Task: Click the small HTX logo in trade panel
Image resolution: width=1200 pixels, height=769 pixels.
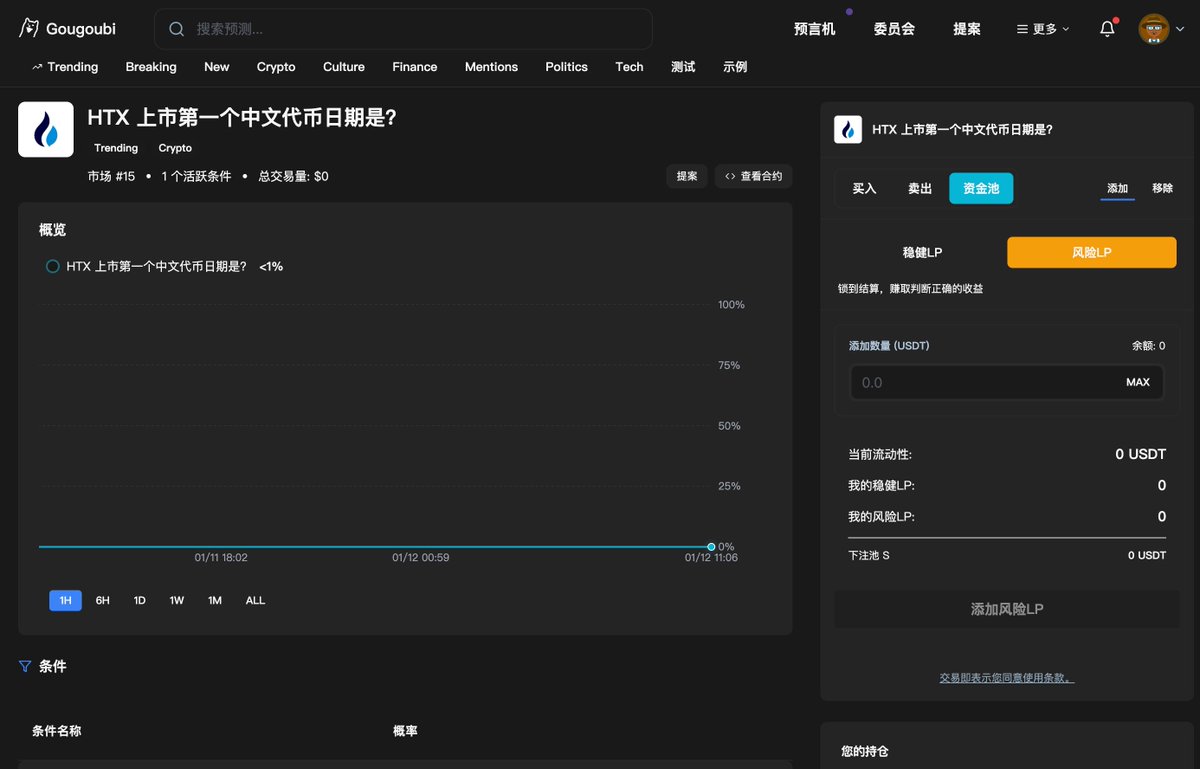Action: (848, 130)
